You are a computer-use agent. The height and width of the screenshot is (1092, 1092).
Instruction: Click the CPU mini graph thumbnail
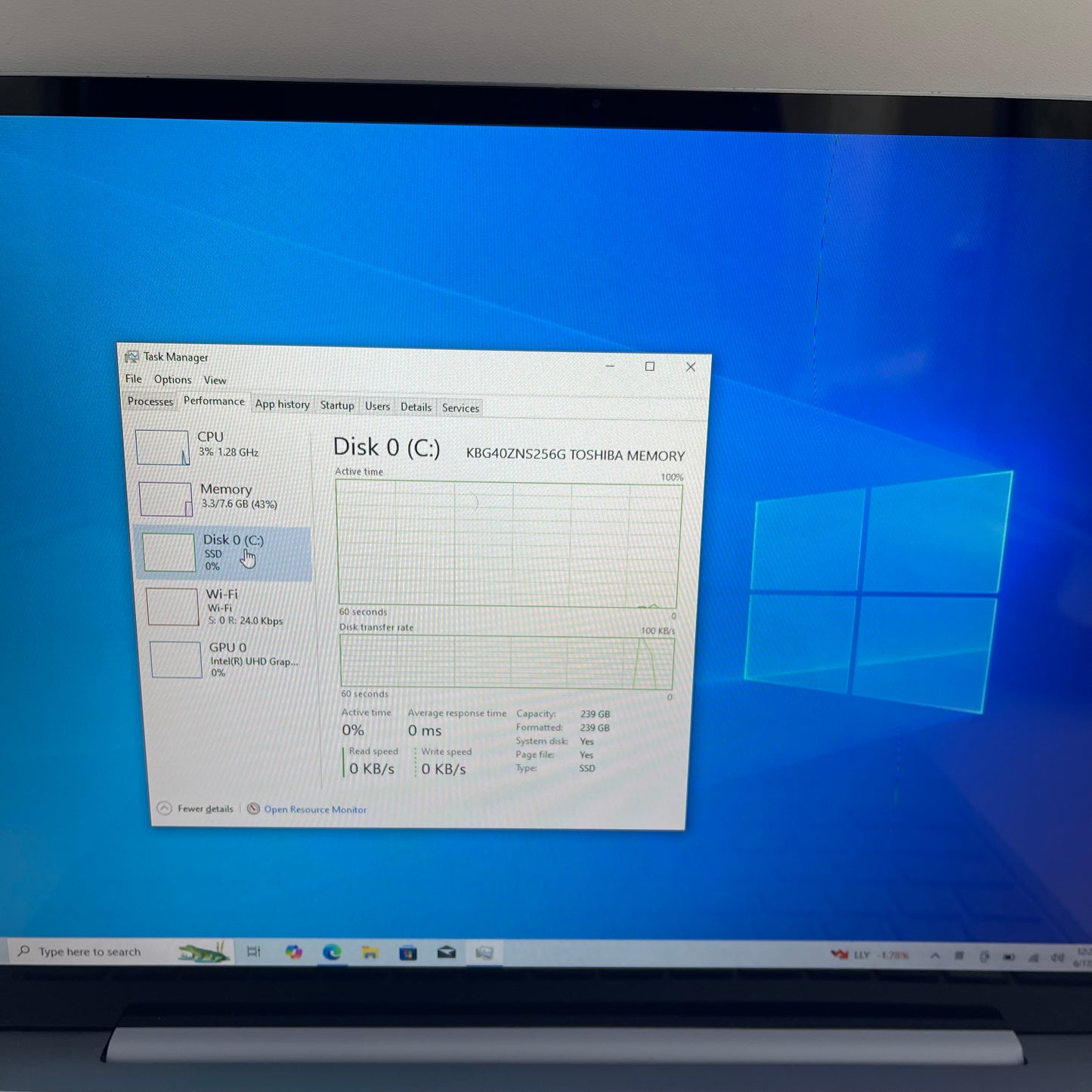(162, 447)
